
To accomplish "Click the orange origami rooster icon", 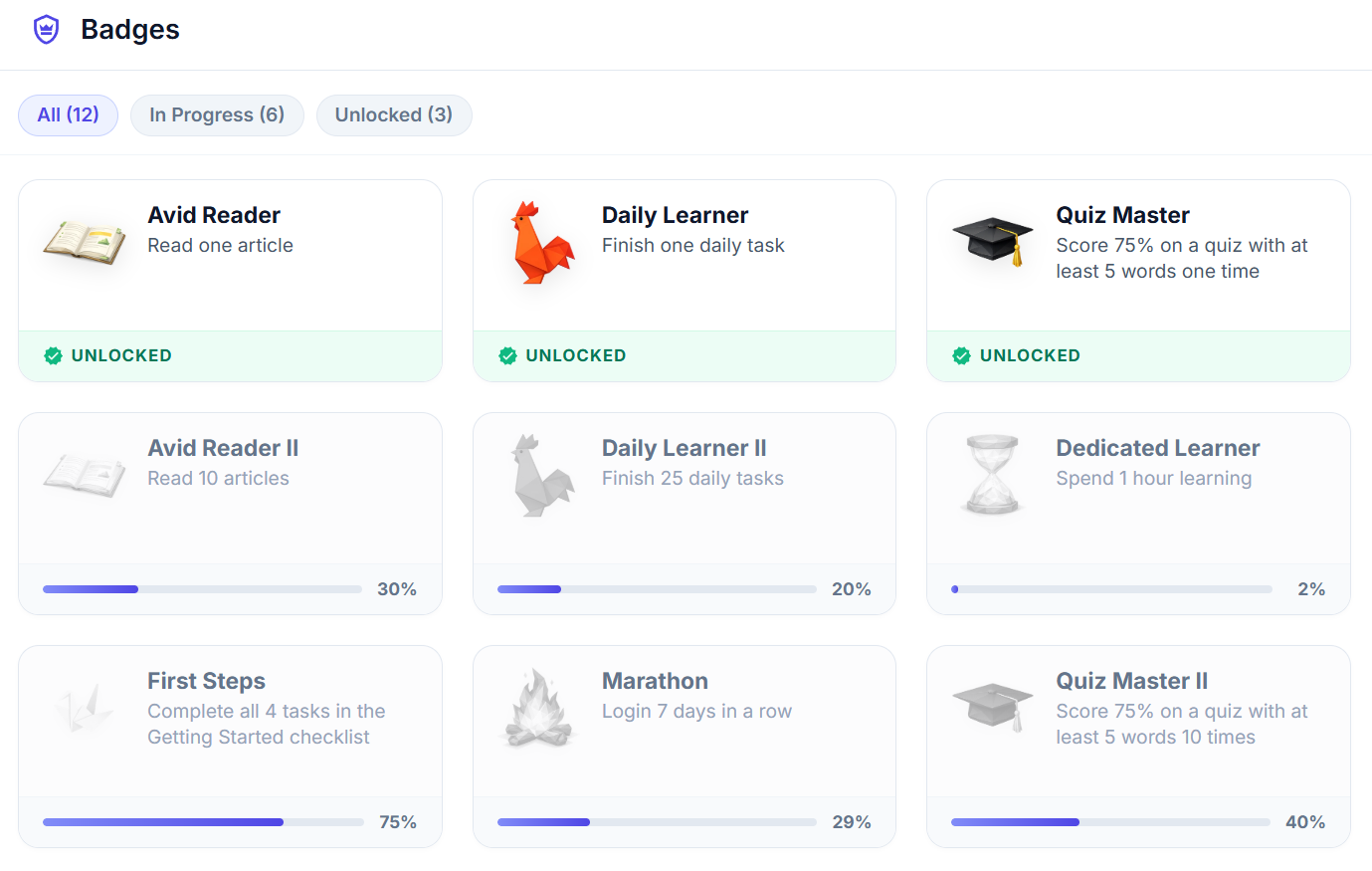I will click(543, 243).
